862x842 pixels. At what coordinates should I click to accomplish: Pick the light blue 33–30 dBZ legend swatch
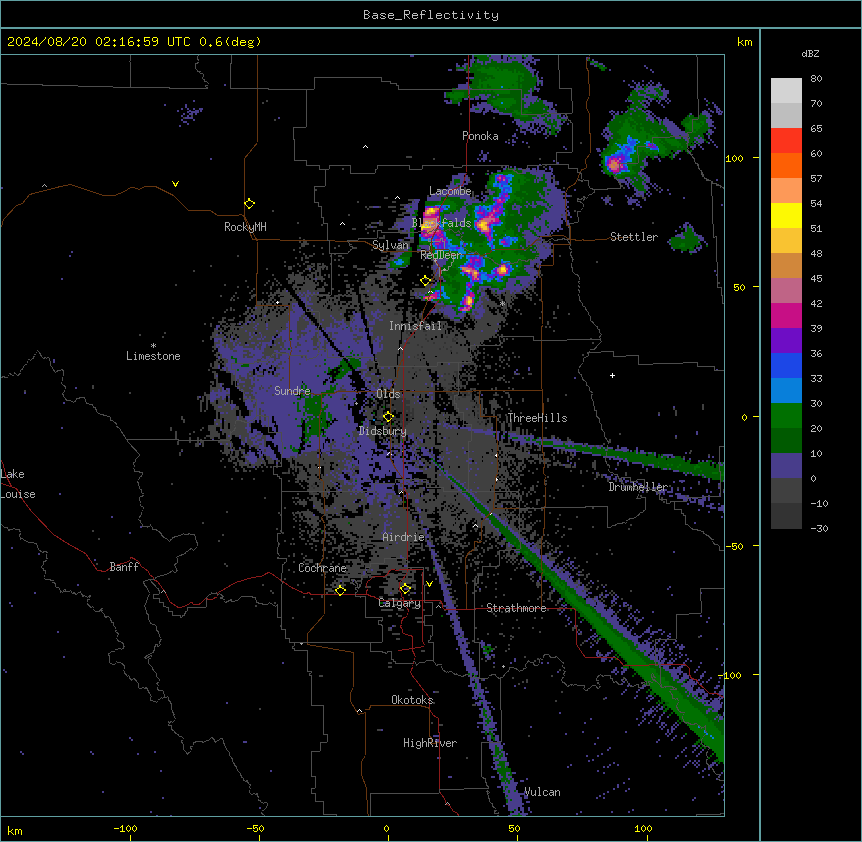[786, 391]
